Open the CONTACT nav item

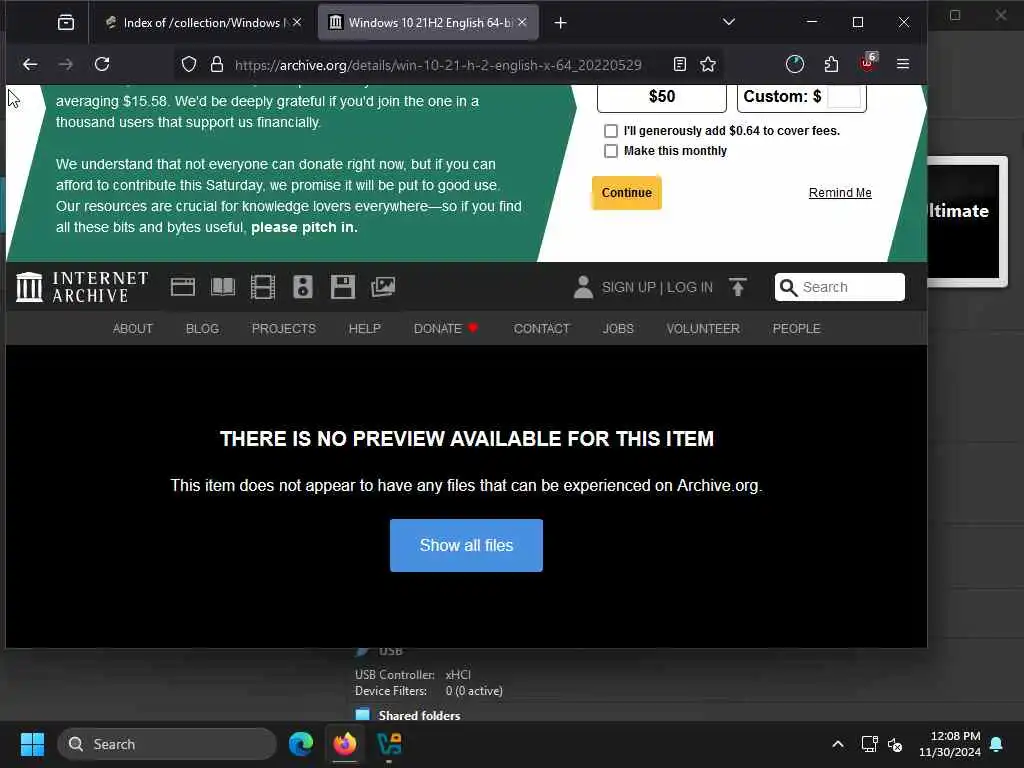541,328
